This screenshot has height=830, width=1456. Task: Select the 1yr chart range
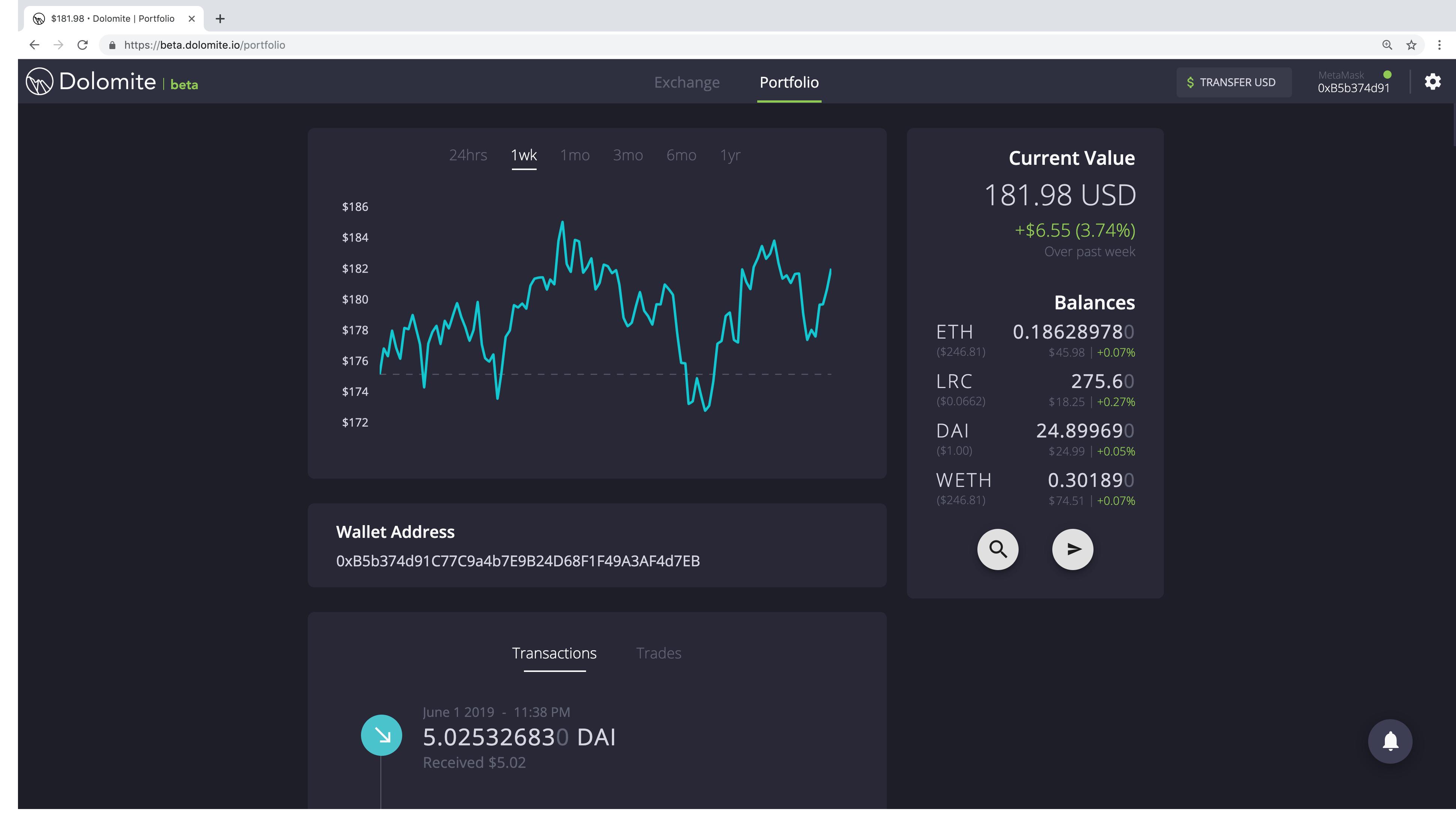(x=730, y=155)
